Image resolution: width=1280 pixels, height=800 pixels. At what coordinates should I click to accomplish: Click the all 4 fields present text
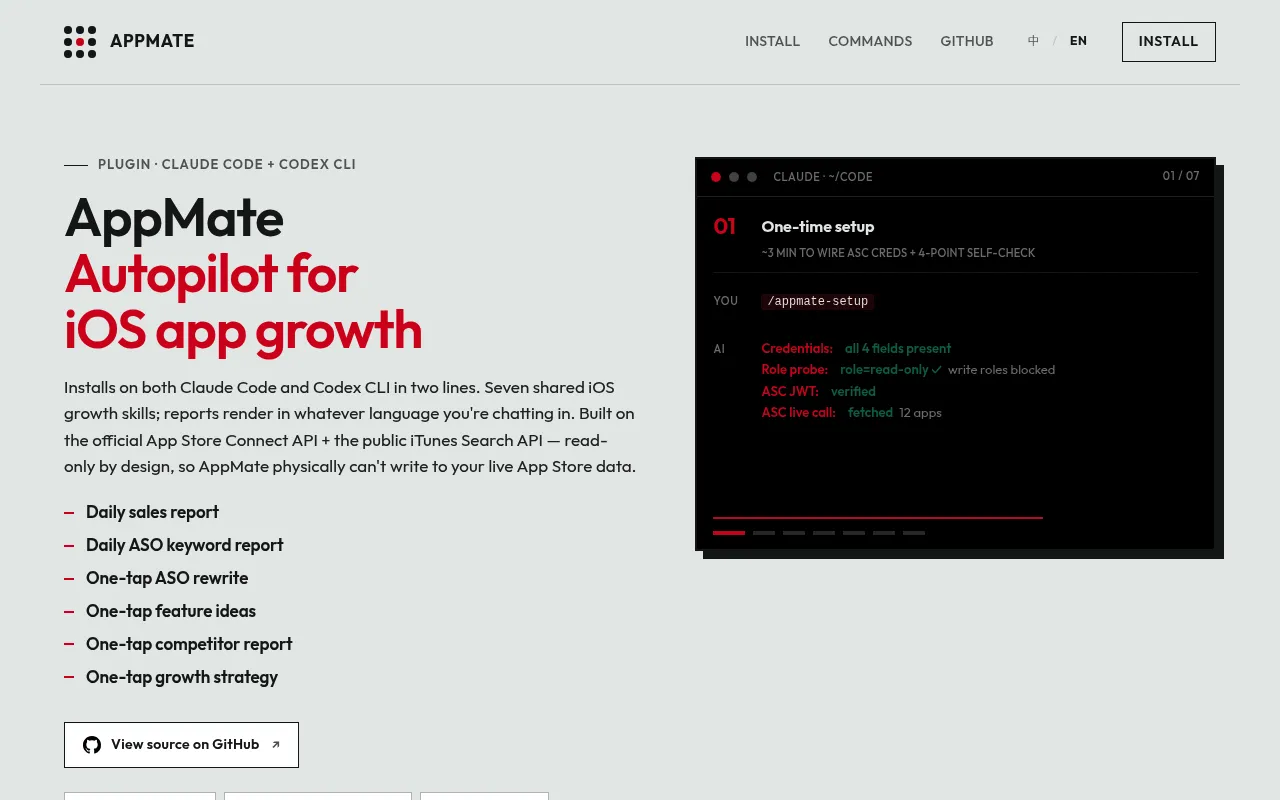point(898,349)
